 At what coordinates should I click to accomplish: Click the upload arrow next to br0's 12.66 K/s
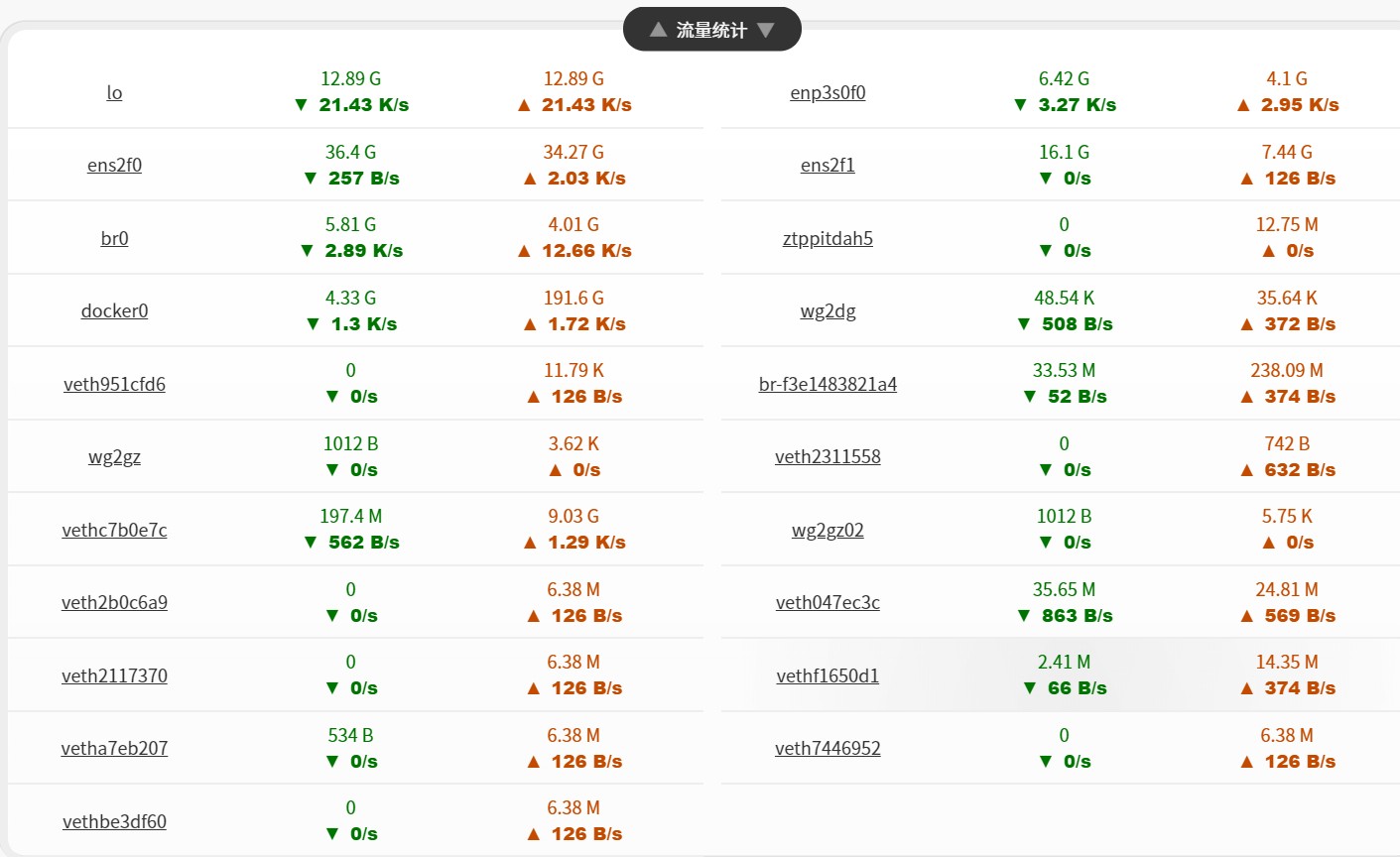point(523,251)
